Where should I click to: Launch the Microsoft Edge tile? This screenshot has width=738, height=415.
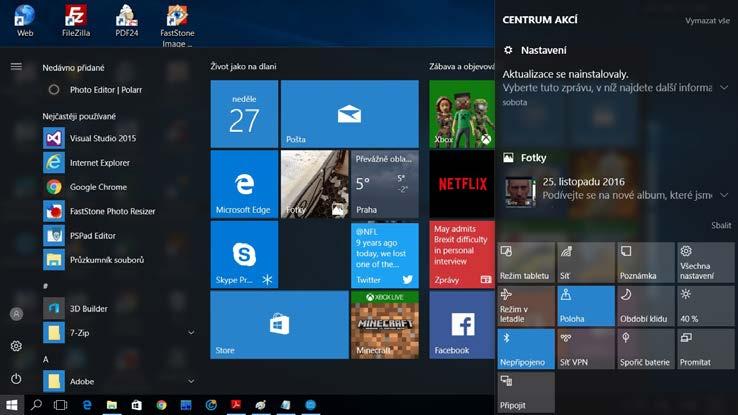coord(244,184)
